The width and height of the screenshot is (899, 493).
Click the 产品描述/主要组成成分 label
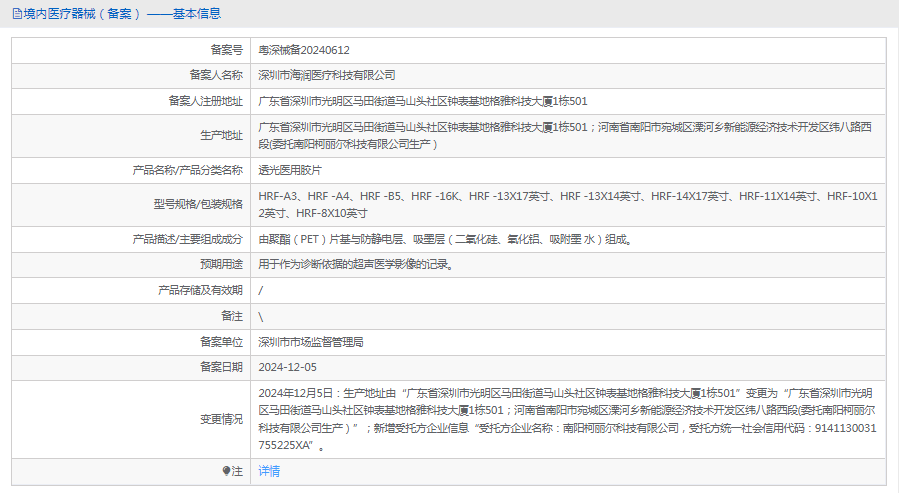tap(187, 239)
